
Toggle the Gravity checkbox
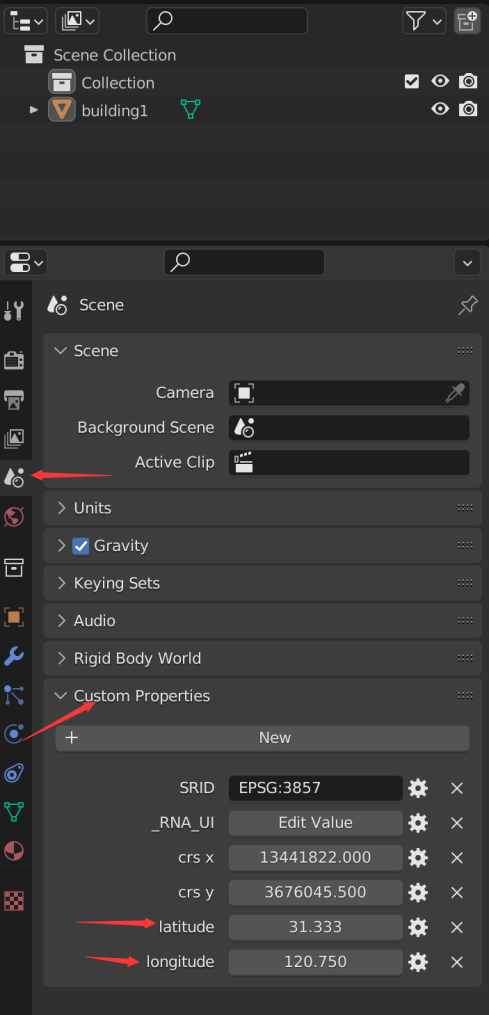[81, 546]
